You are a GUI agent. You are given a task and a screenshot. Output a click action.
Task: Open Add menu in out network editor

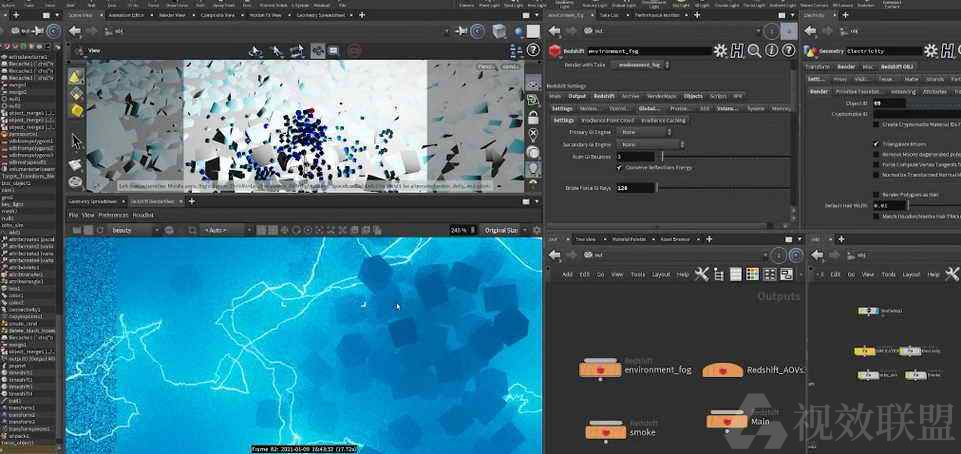tap(567, 275)
